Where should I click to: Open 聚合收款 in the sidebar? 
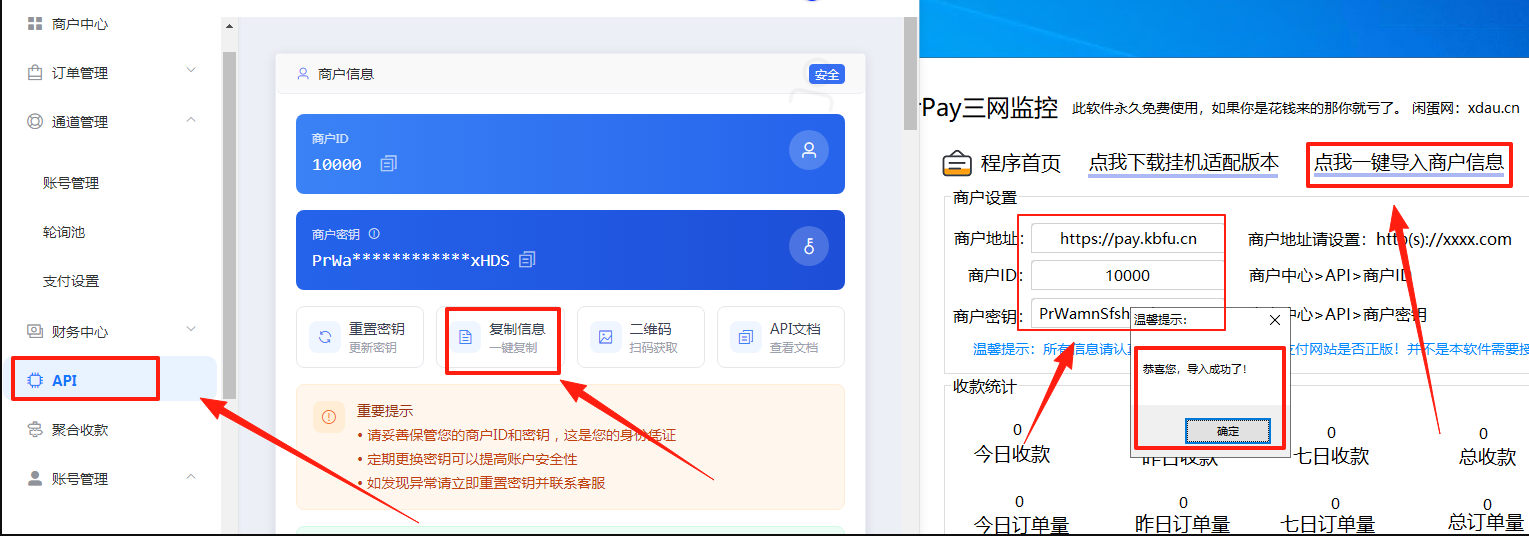point(79,430)
